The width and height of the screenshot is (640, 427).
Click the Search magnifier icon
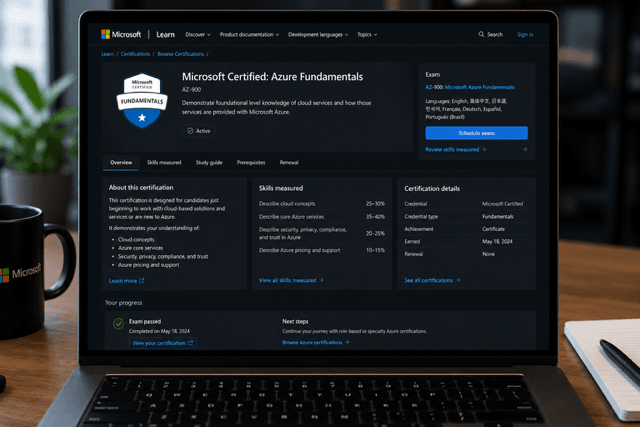click(x=481, y=34)
